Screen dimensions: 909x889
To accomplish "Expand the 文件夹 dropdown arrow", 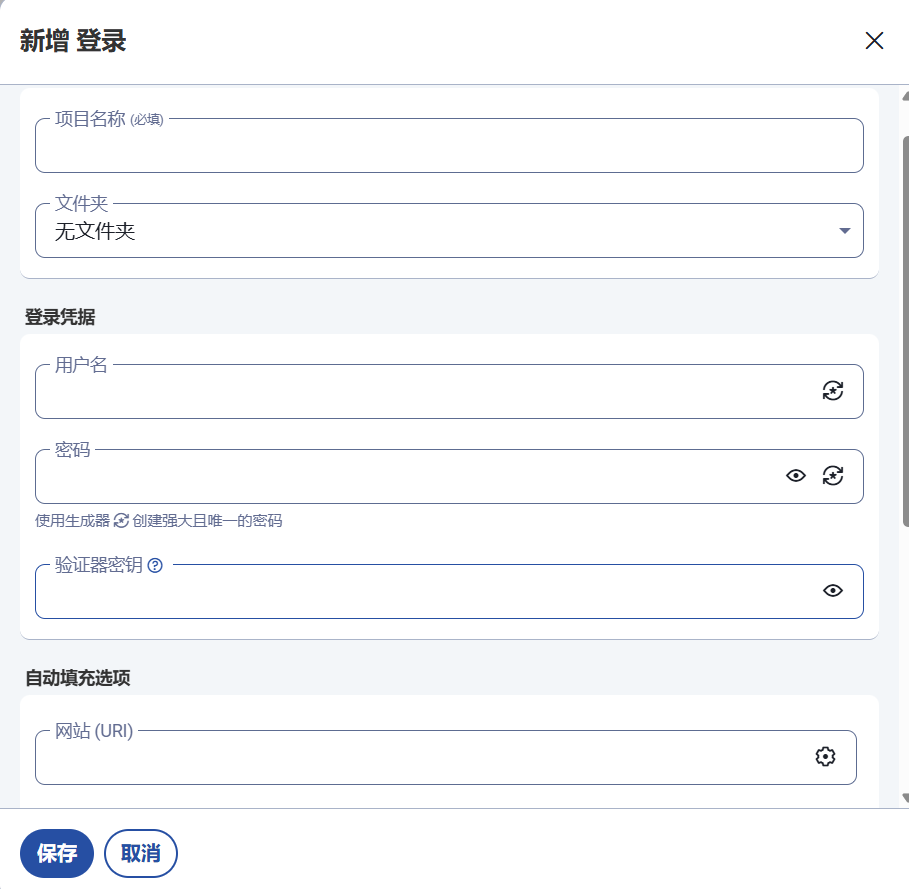I will [x=845, y=231].
